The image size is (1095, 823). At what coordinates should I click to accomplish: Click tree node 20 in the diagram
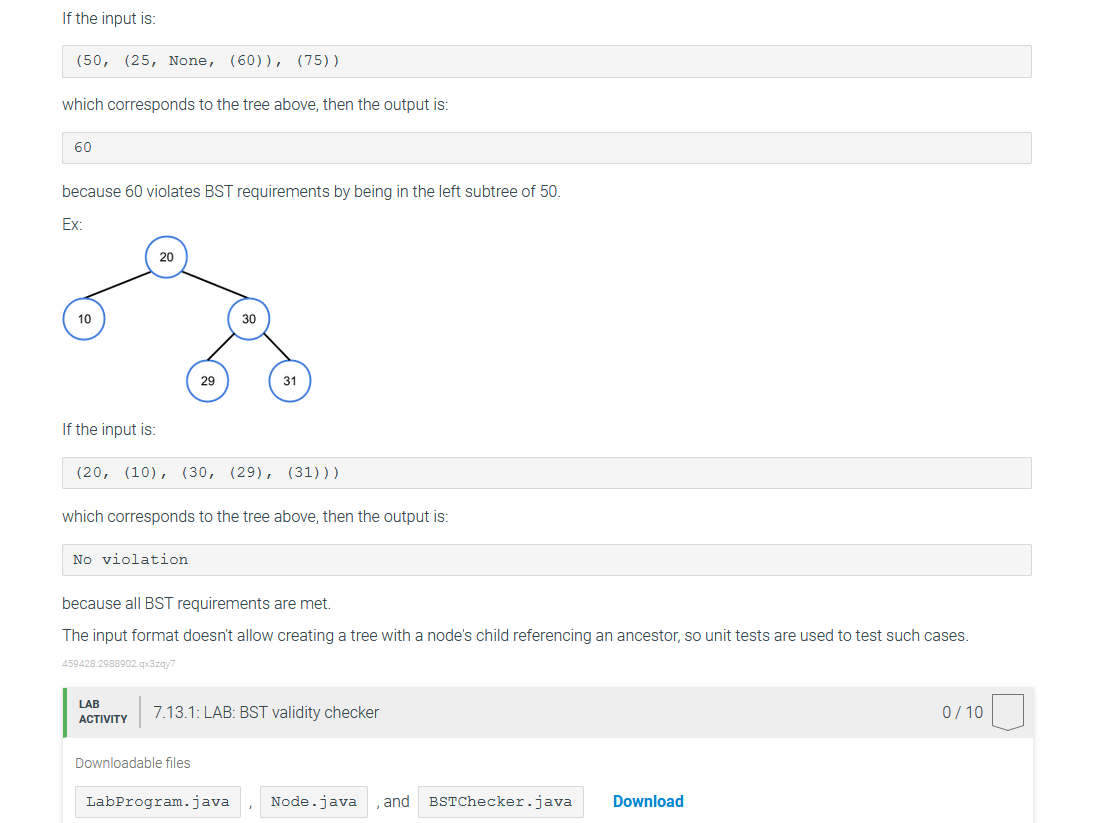pyautogui.click(x=166, y=257)
